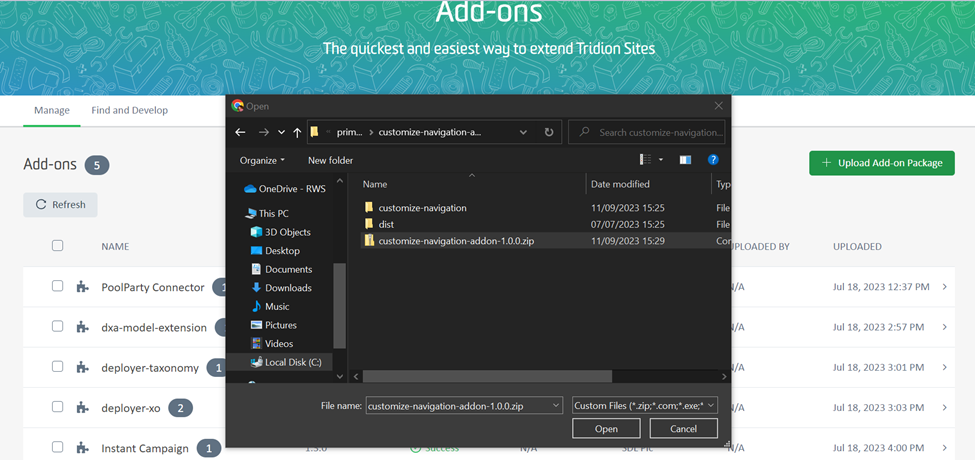Image resolution: width=975 pixels, height=460 pixels.
Task: Check the dxa-model-extension checkbox
Action: click(x=57, y=326)
